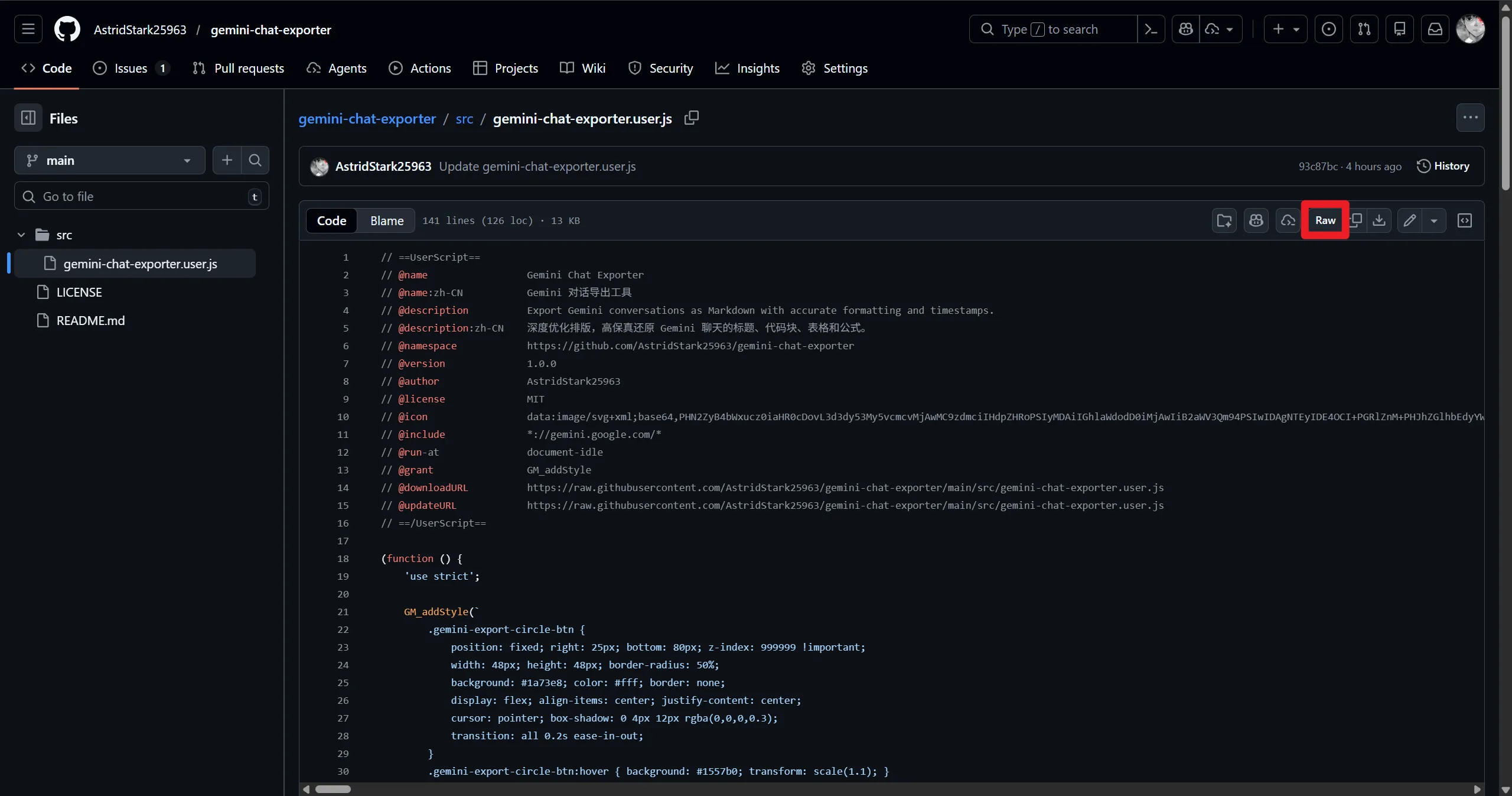The width and height of the screenshot is (1512, 796).
Task: Click the Copilot icon in the file toolbar
Action: pos(1256,220)
